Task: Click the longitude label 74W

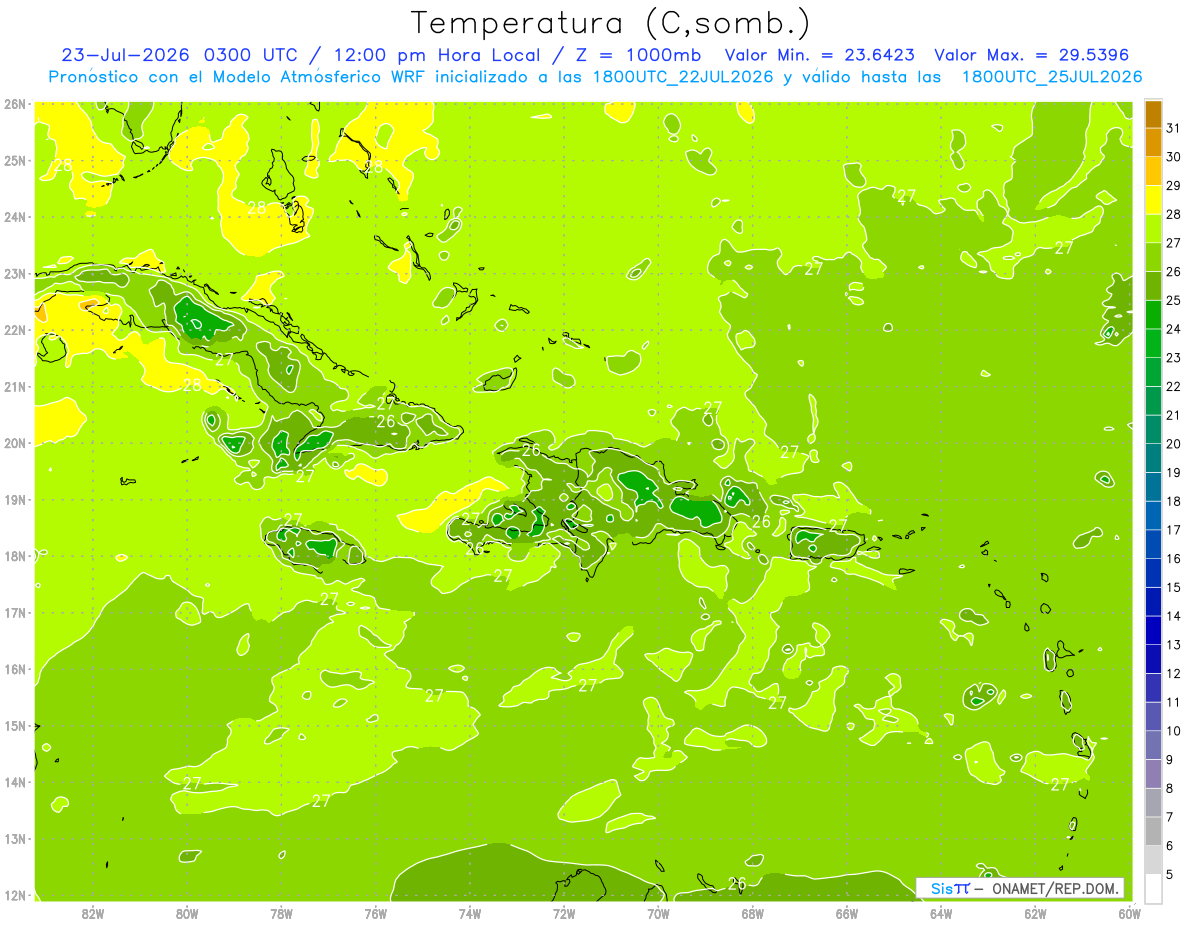Action: 470,912
